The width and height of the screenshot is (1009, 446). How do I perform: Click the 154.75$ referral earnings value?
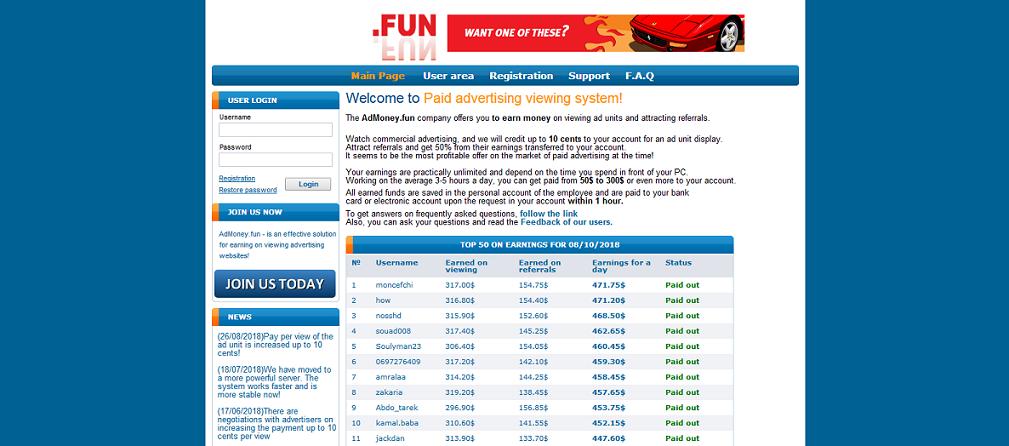(533, 285)
